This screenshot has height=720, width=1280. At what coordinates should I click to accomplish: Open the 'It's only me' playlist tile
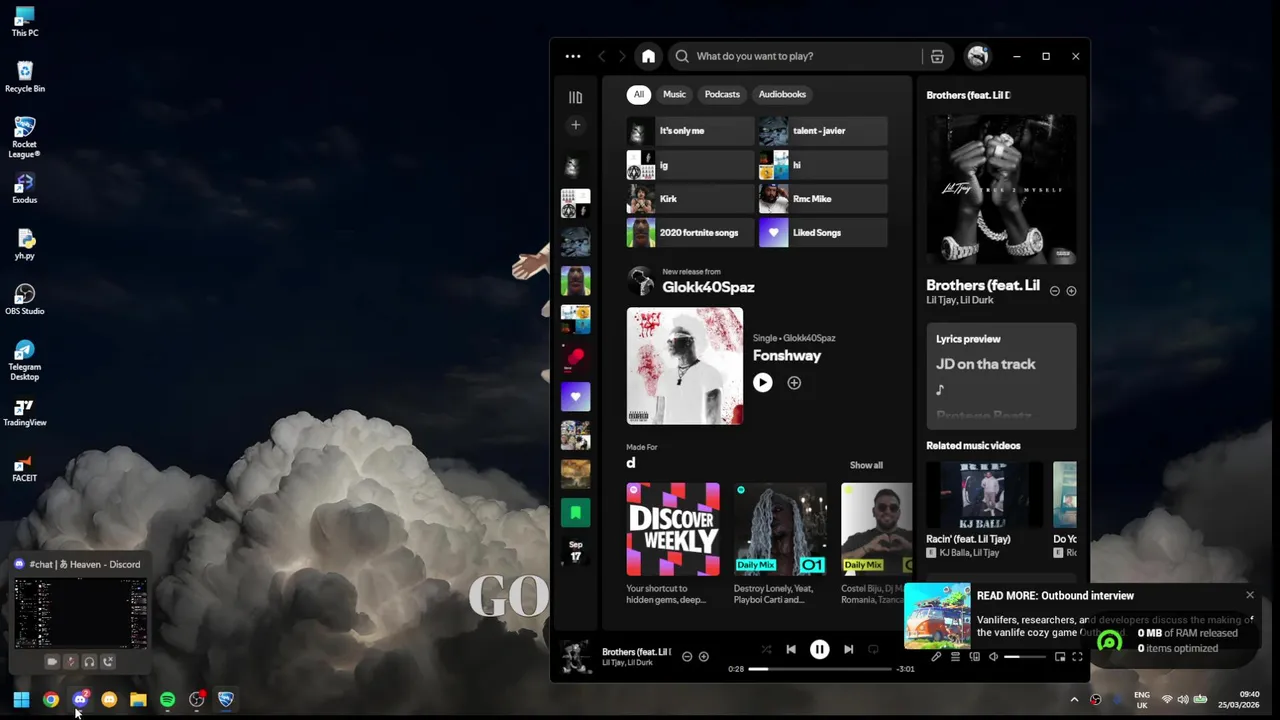click(690, 131)
